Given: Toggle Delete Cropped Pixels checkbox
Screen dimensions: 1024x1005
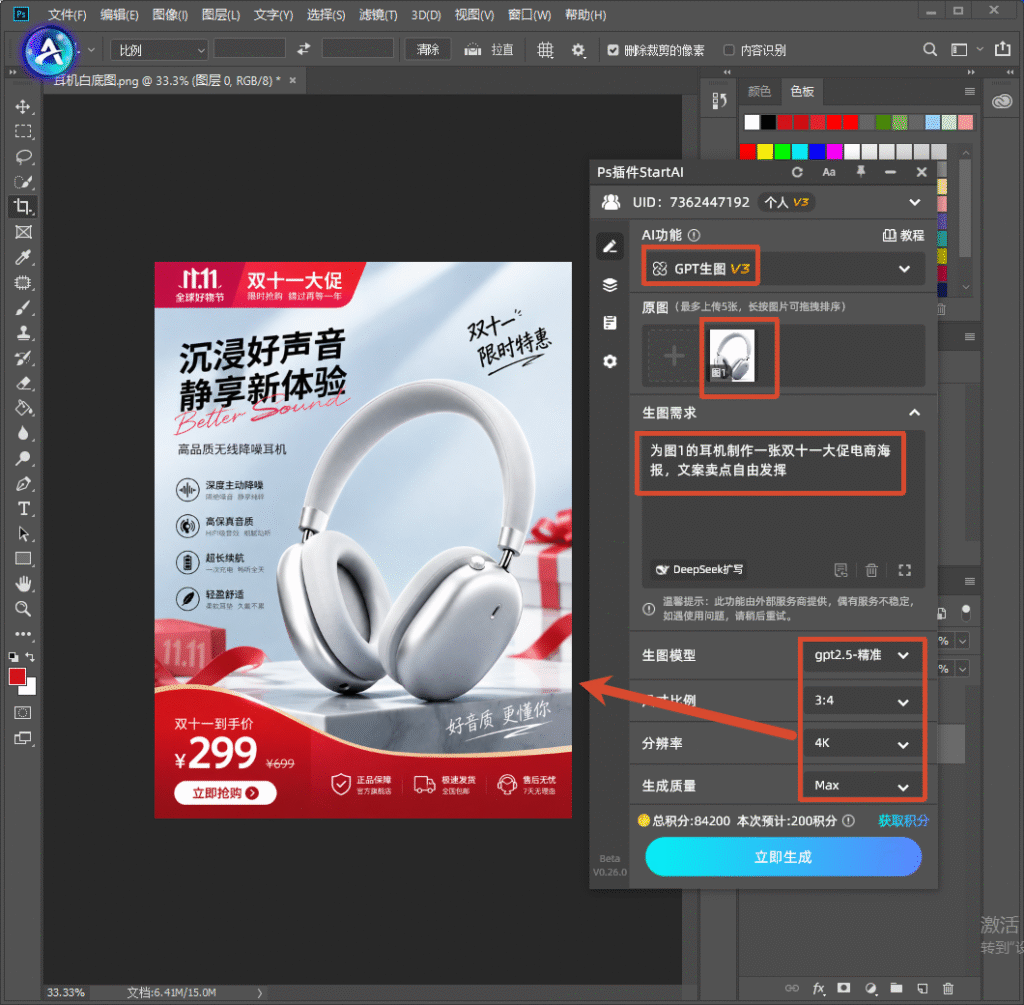Looking at the screenshot, I should 613,50.
